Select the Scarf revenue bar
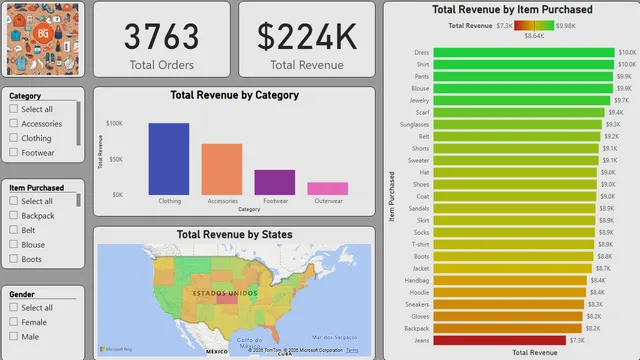 point(519,112)
